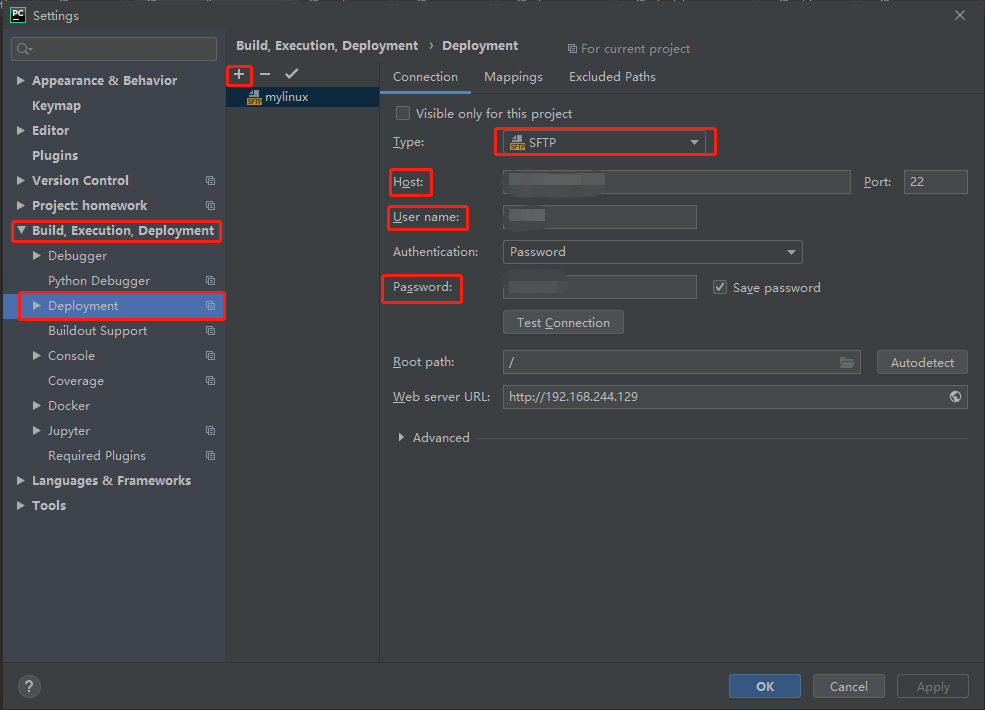Expand Languages & Frameworks node
The height and width of the screenshot is (710, 985).
[21, 481]
